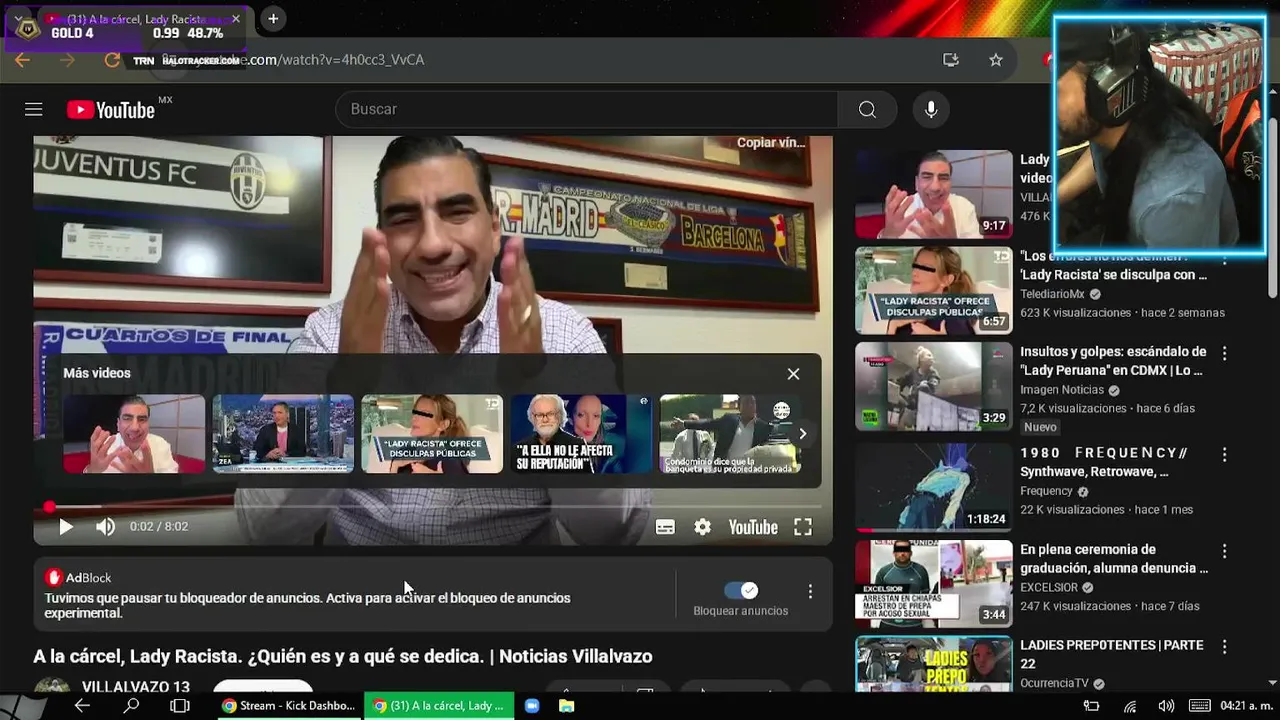
Task: Enter fullscreen mode on the player
Action: 803,527
